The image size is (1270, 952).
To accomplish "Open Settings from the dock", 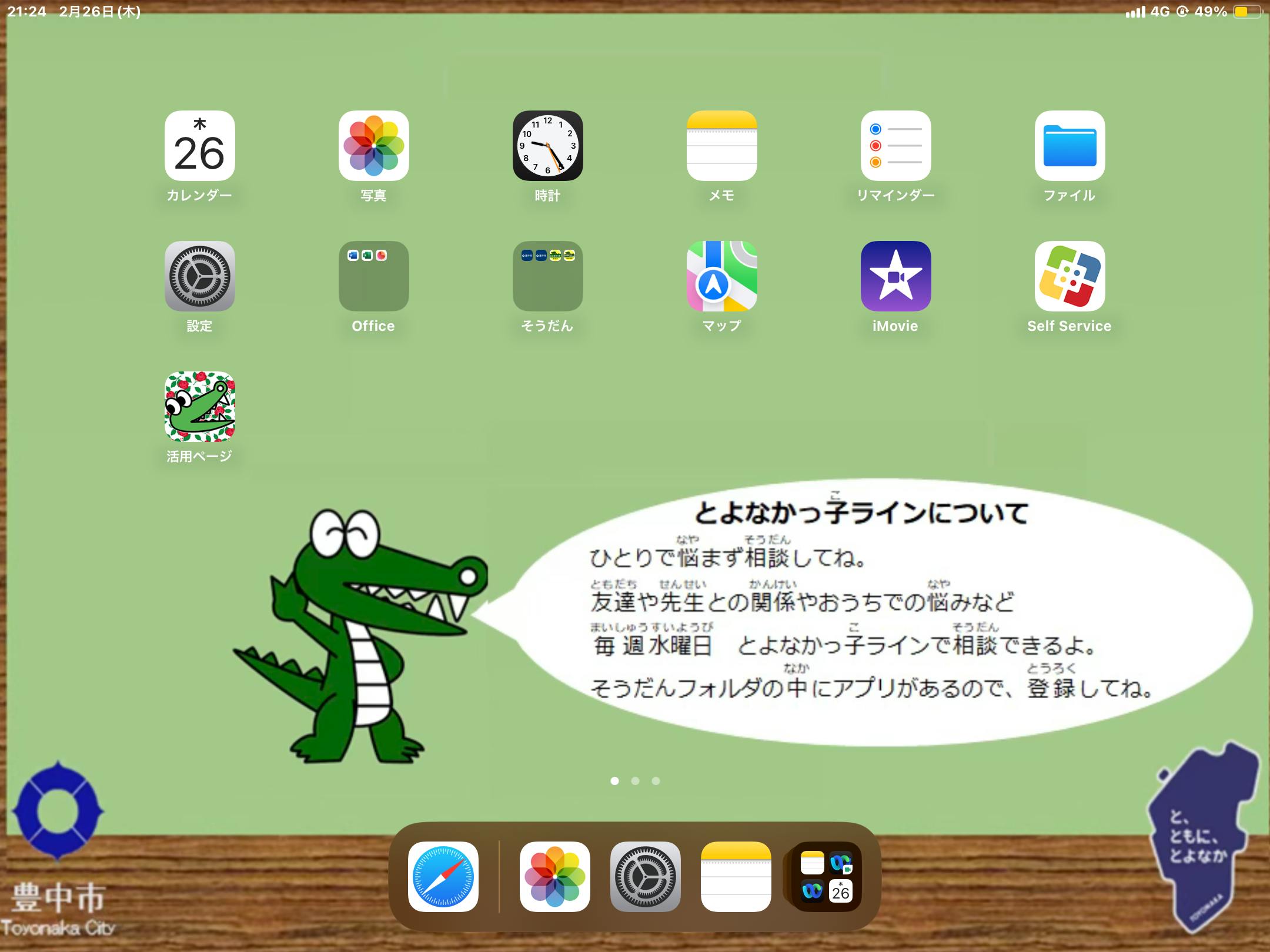I will tap(645, 877).
